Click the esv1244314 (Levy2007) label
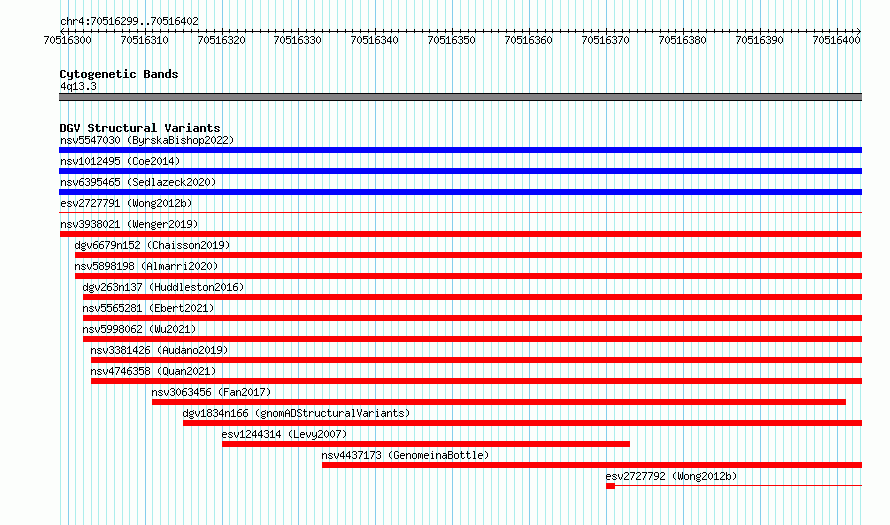890x525 pixels. (x=284, y=434)
